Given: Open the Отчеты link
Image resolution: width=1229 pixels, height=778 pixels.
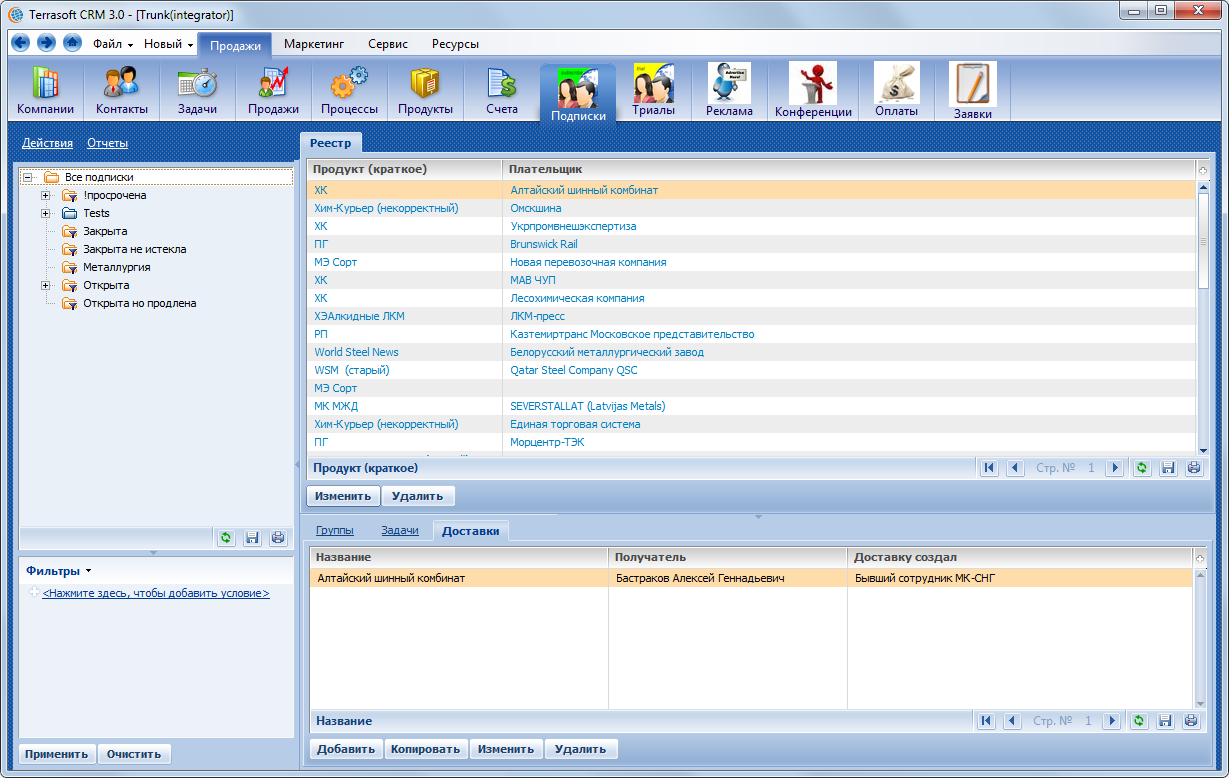Looking at the screenshot, I should pos(107,143).
